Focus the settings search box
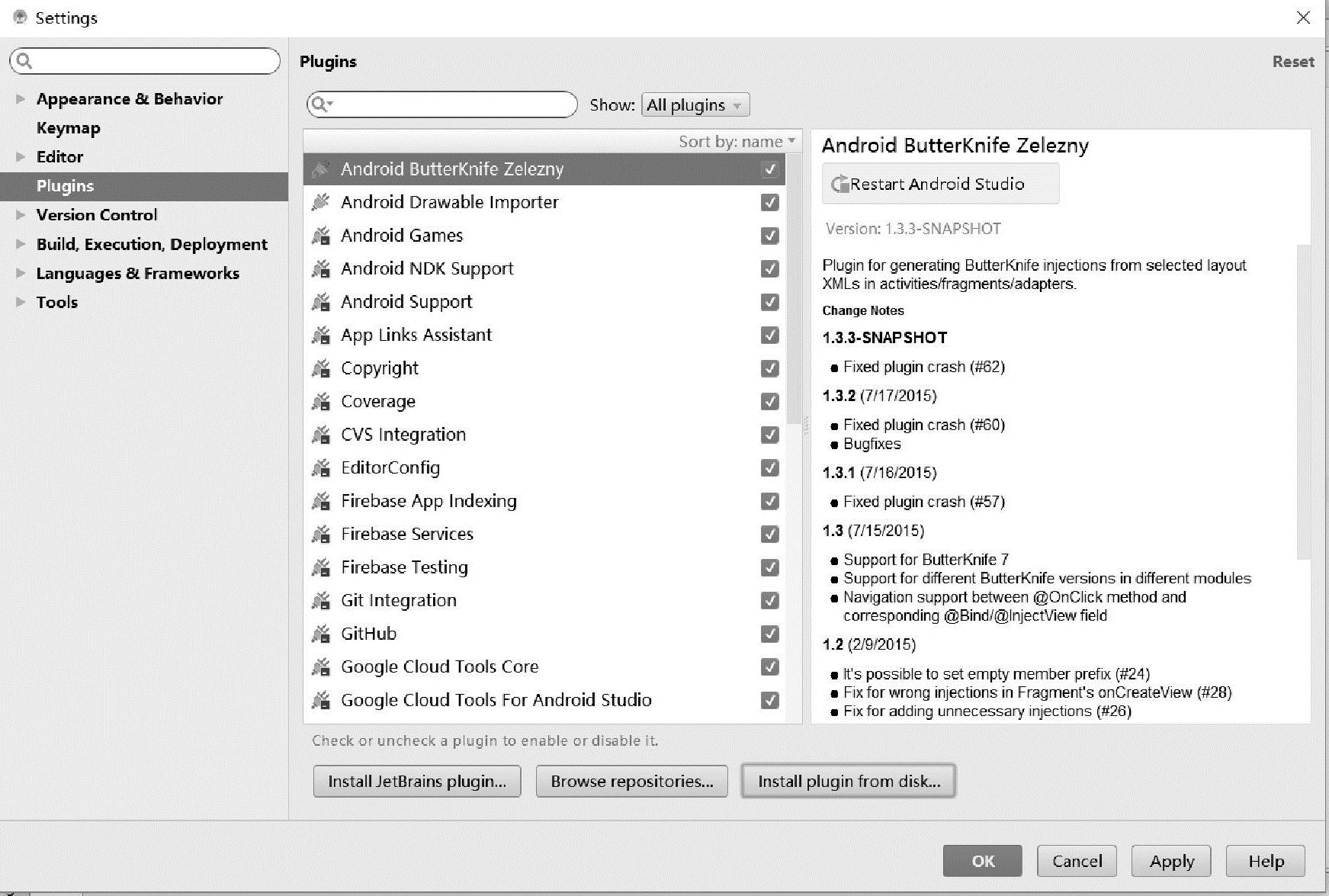The height and width of the screenshot is (896, 1329). (145, 61)
